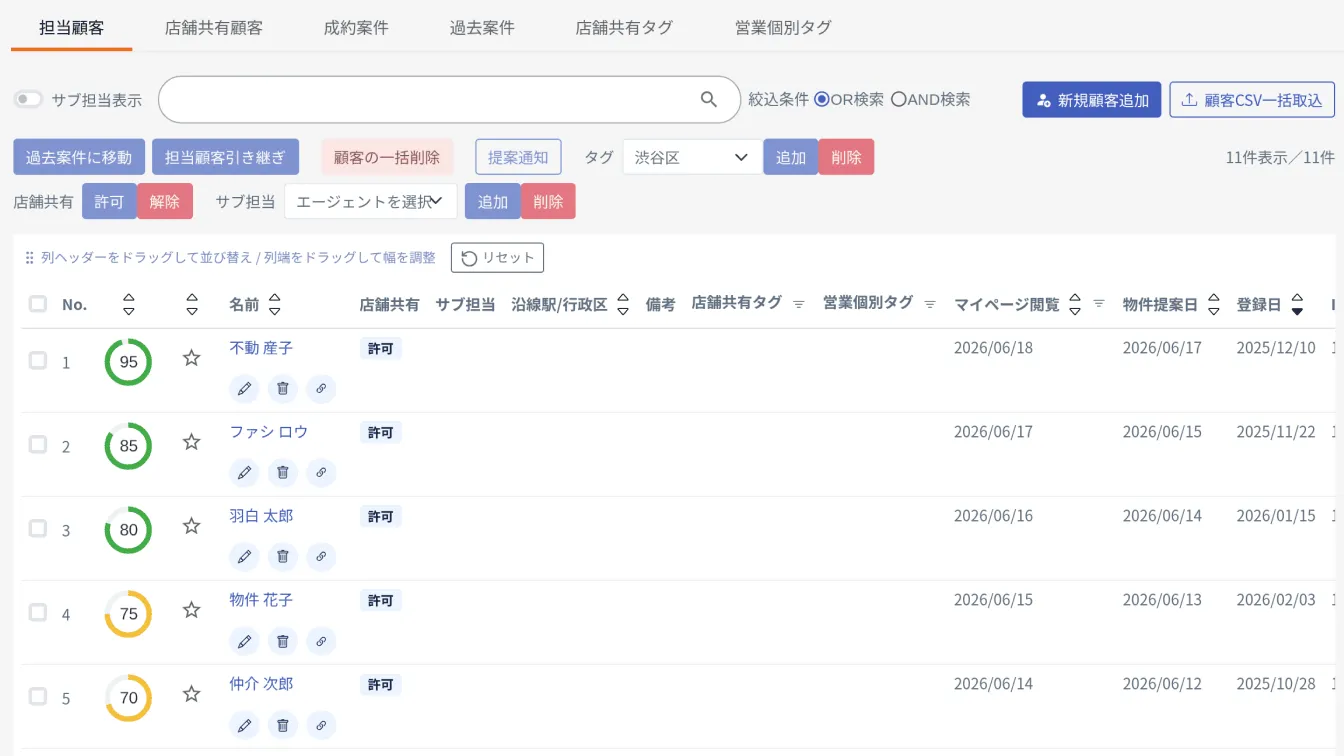Select the OR検索 radio button
1344x756 pixels.
[822, 99]
